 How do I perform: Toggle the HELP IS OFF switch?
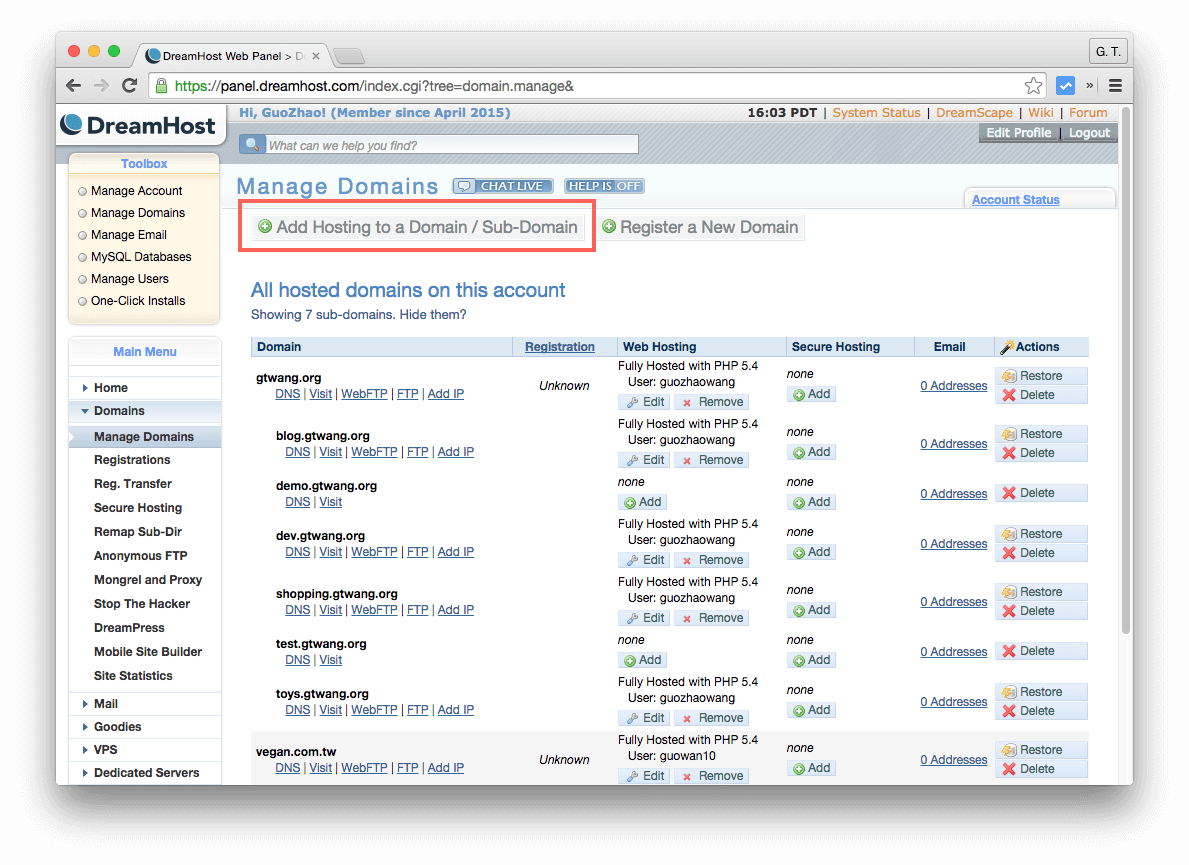point(604,185)
